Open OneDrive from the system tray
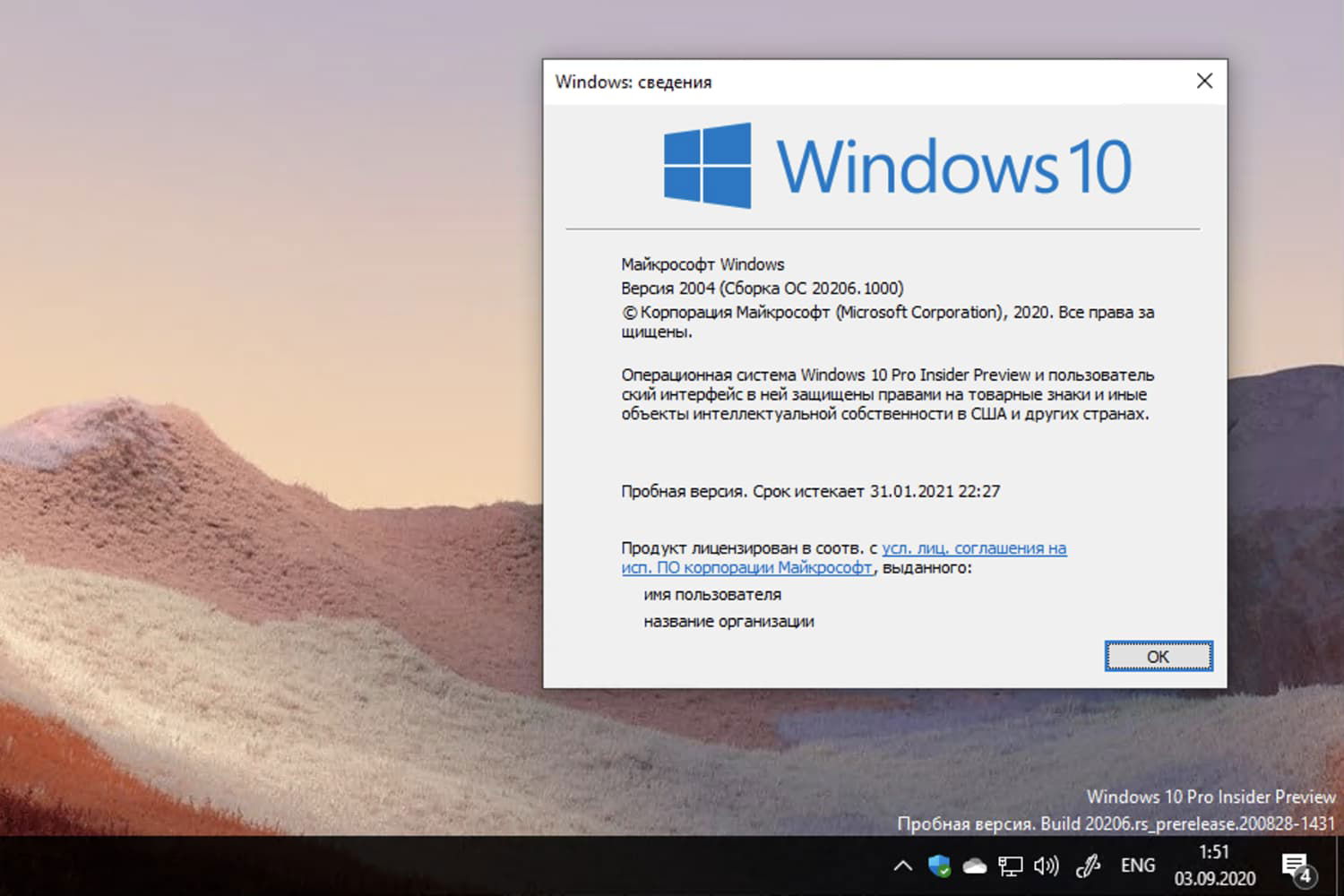The width and height of the screenshot is (1344, 896). 974,865
